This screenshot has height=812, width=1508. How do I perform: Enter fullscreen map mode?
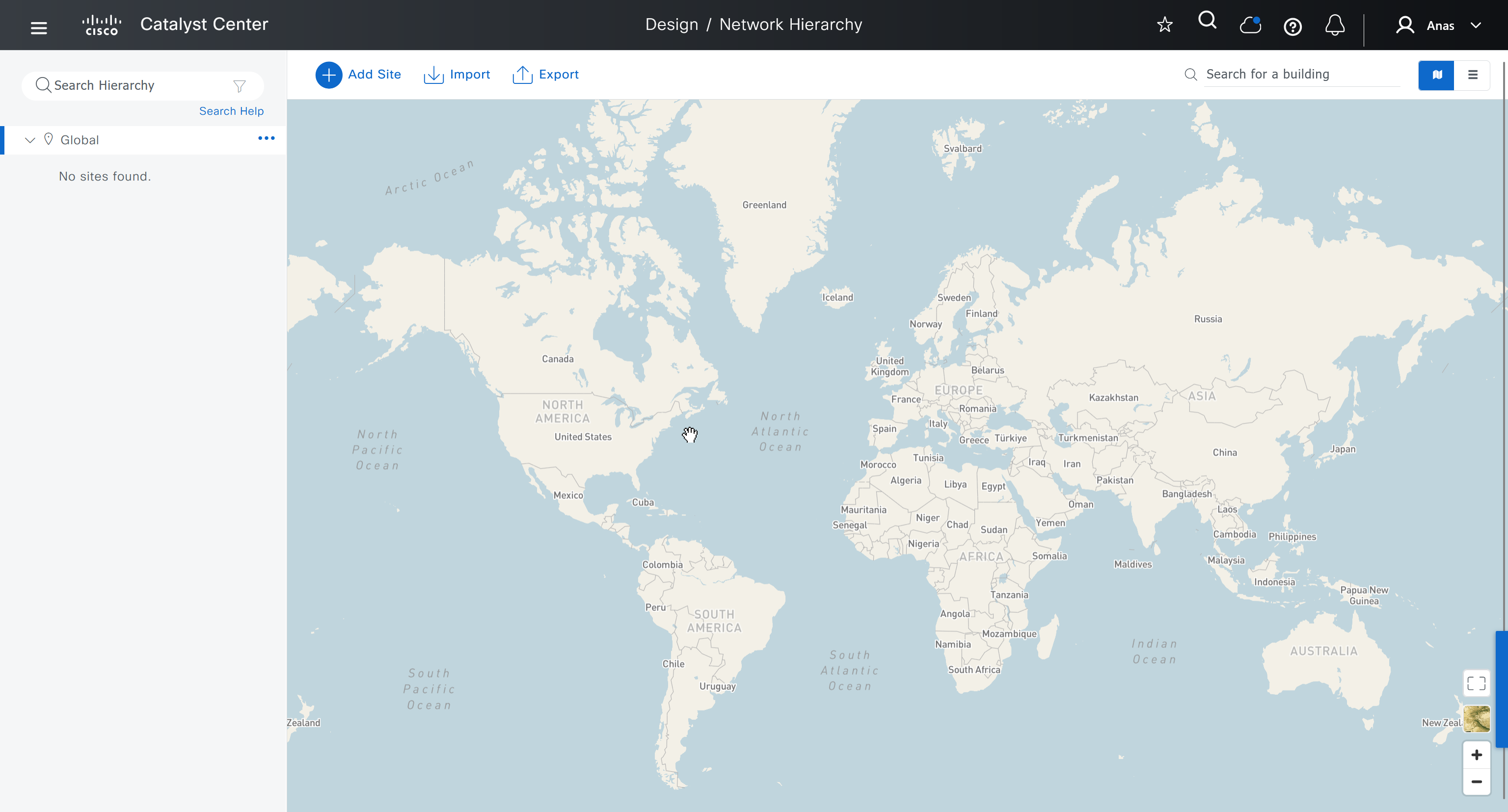[1476, 683]
